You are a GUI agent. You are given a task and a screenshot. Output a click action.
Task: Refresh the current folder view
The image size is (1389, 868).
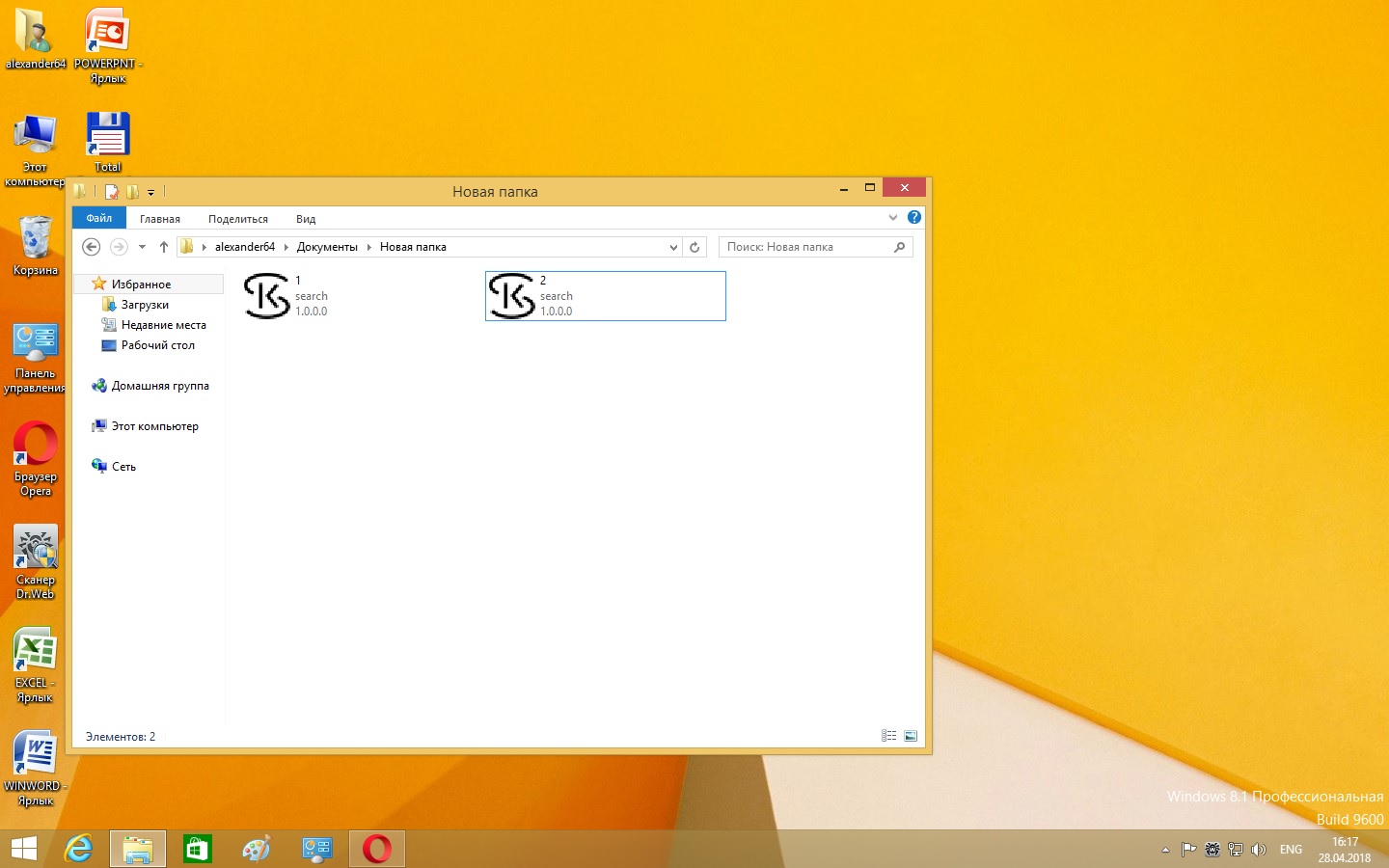coord(694,247)
